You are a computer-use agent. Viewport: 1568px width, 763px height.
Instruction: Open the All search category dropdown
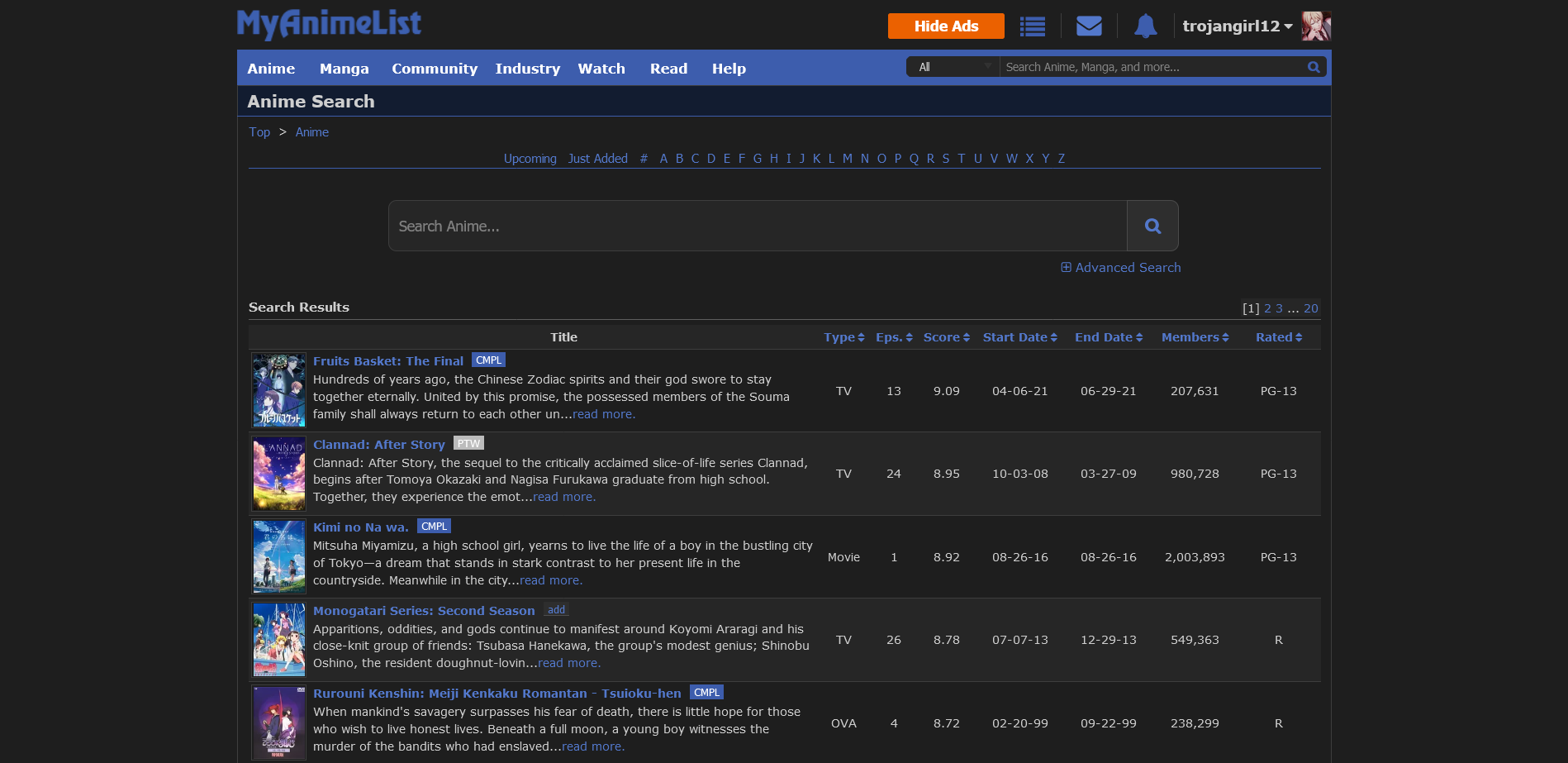coord(953,67)
